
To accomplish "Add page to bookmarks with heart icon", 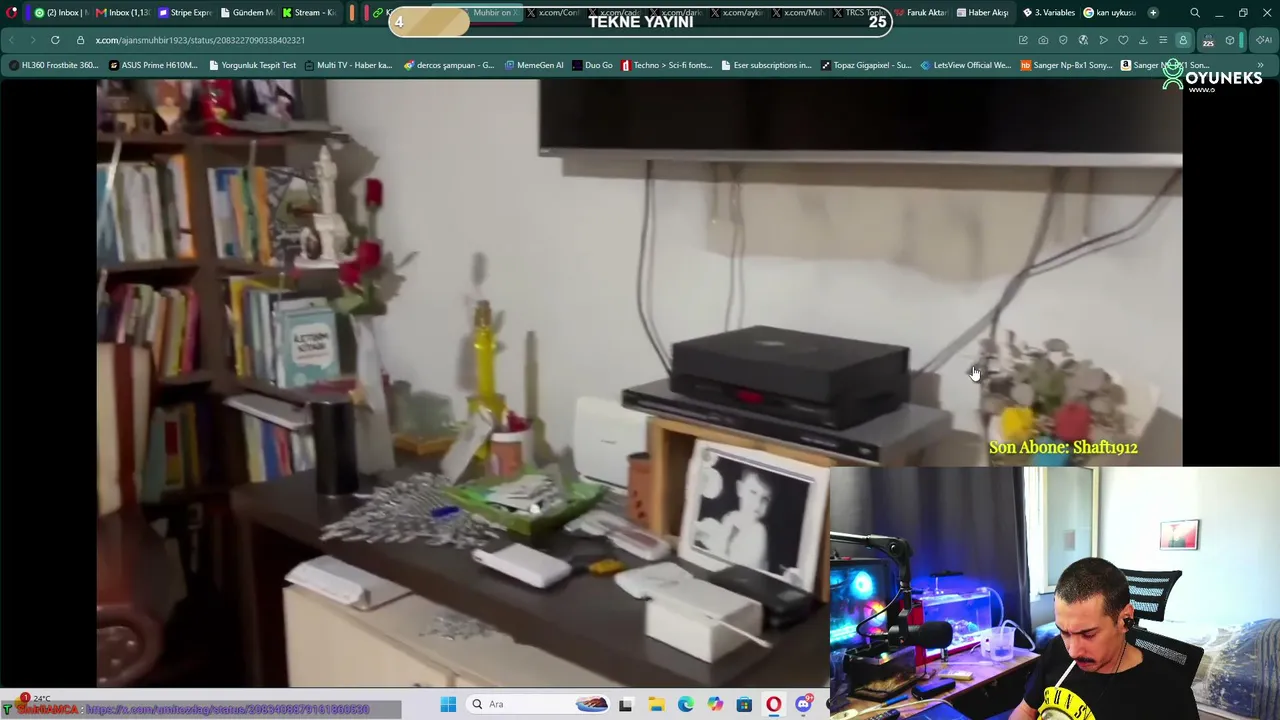I will tap(1123, 40).
